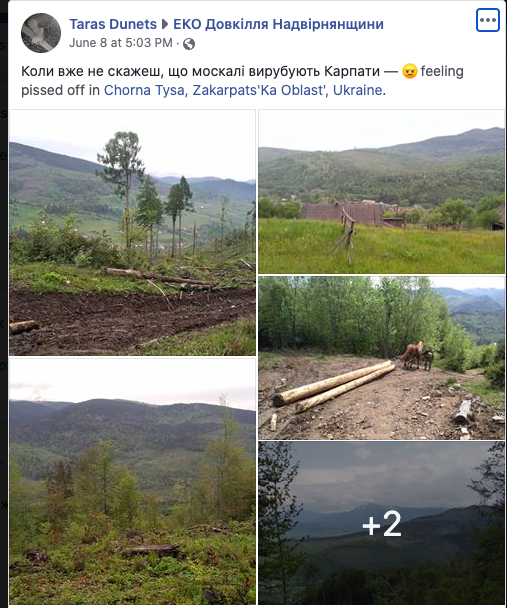Image resolution: width=507 pixels, height=608 pixels.
Task: Visit the ЕКО Довкілля Надвірнянщини group
Action: pyautogui.click(x=278, y=24)
